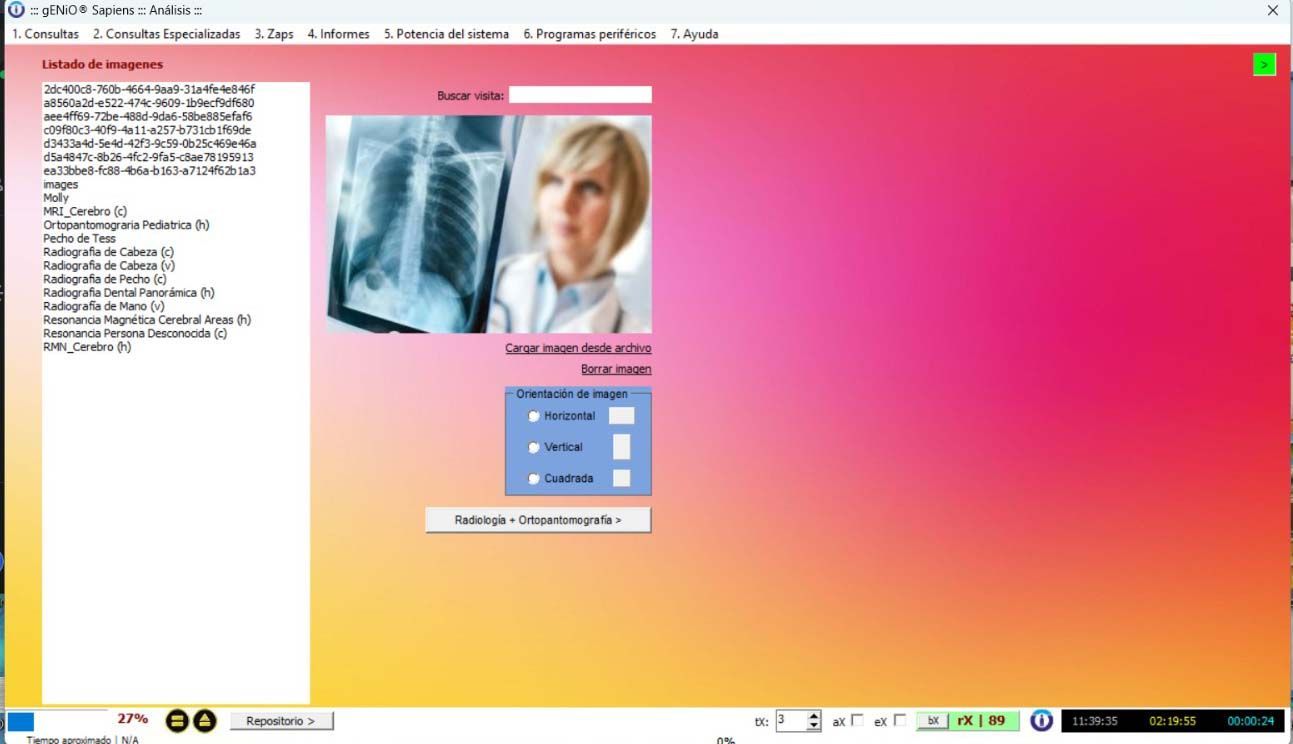Image resolution: width=1293 pixels, height=744 pixels.
Task: Increase the tX value with up arrow
Action: coord(814,715)
